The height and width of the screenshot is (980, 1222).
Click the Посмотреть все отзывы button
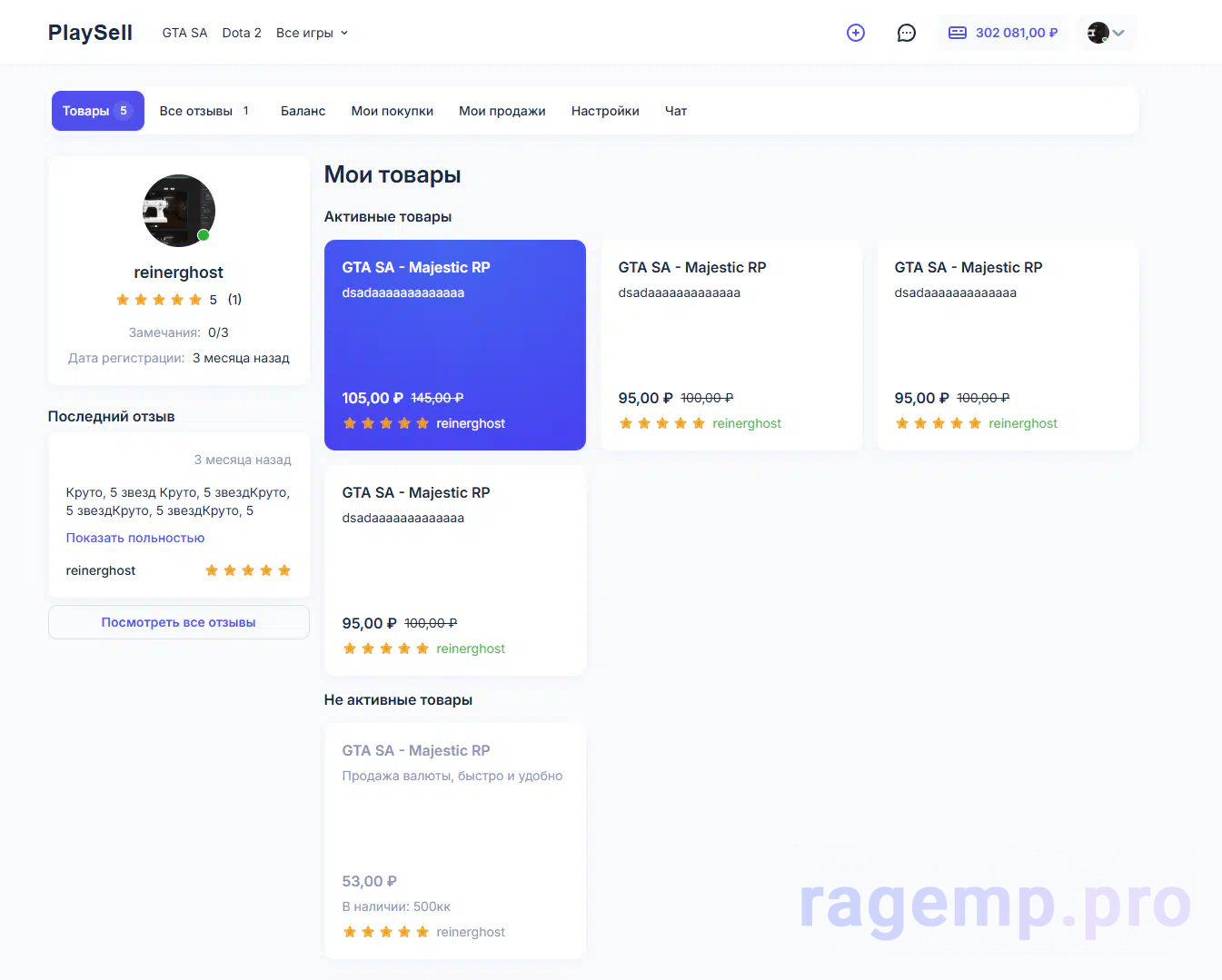(x=179, y=622)
